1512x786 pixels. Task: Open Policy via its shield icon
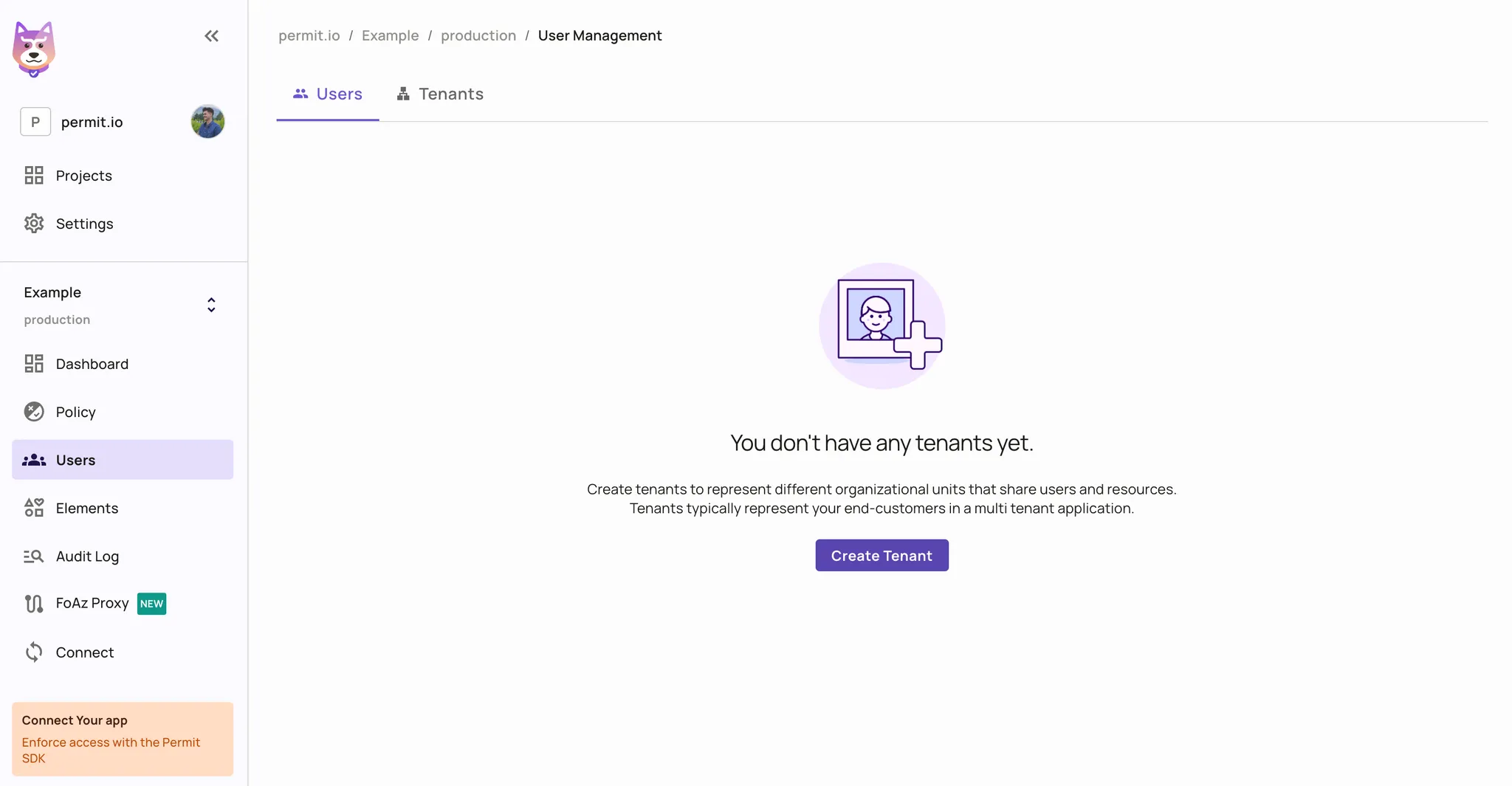click(x=34, y=412)
